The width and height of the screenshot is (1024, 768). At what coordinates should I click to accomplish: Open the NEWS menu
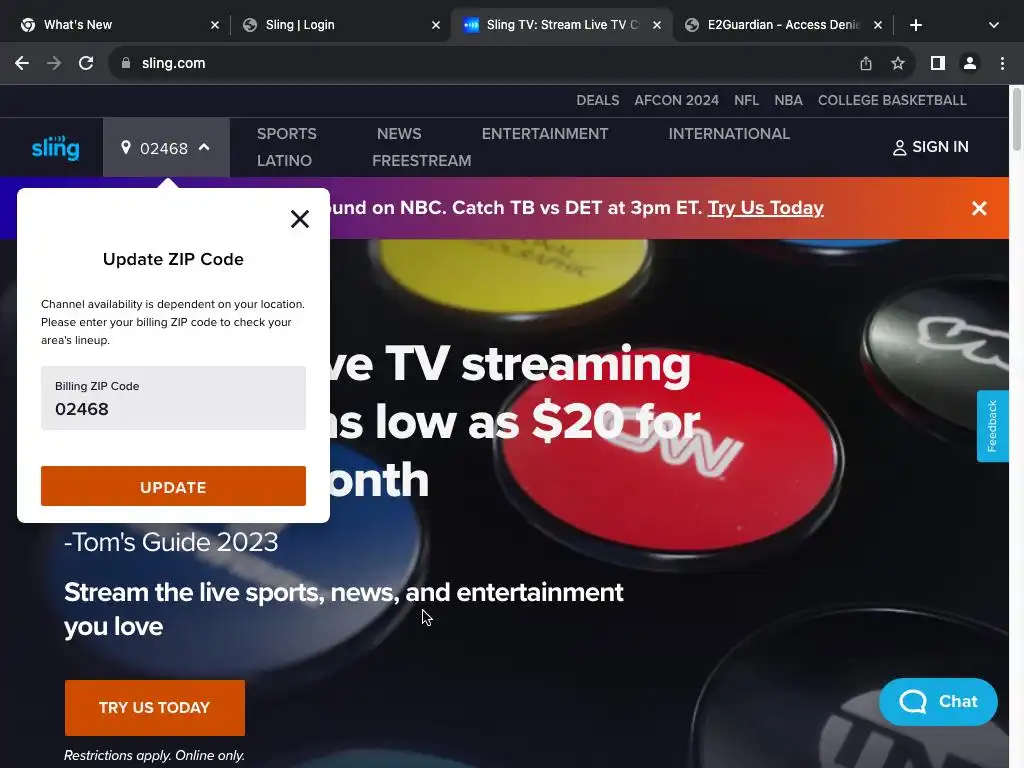pyautogui.click(x=399, y=134)
